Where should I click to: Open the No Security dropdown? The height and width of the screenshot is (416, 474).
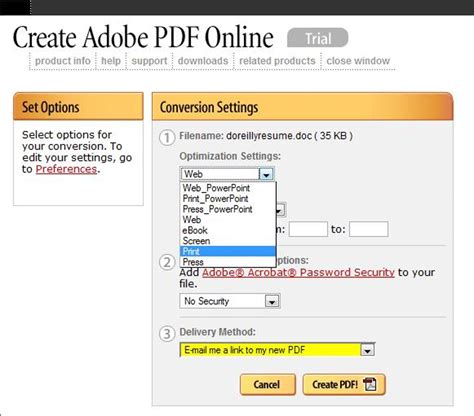pos(230,301)
